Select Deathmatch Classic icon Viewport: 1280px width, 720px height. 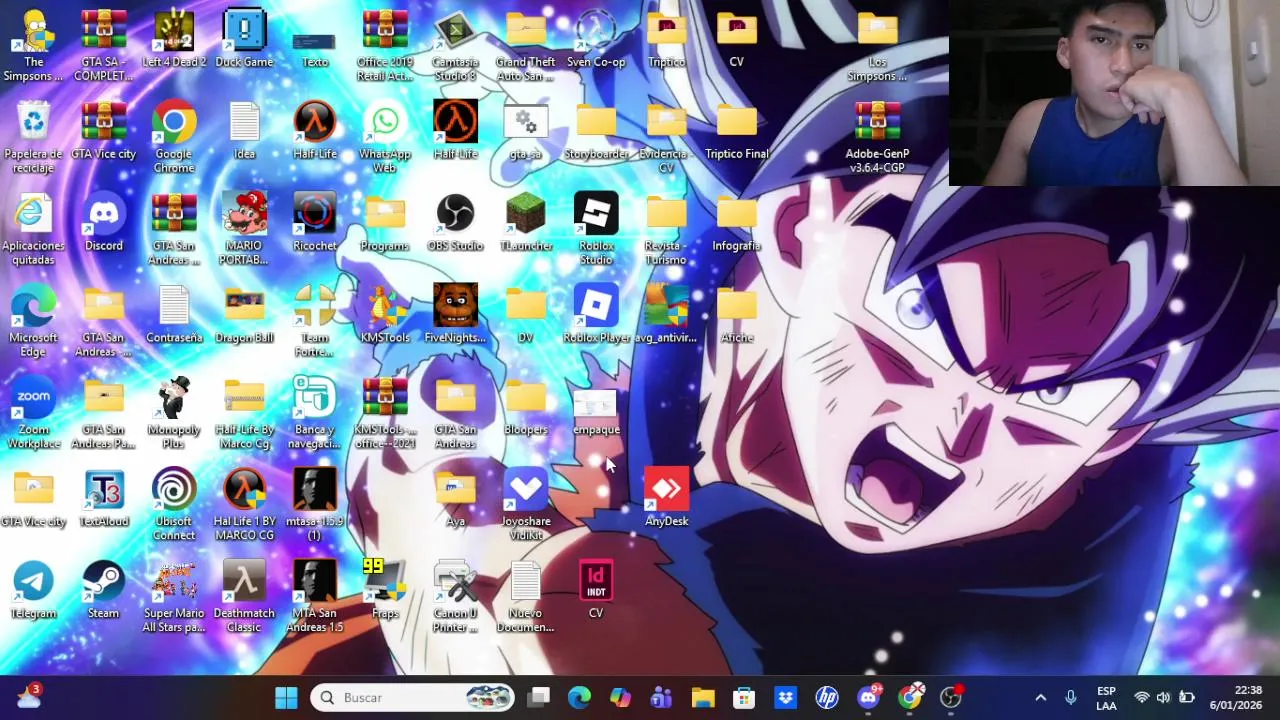point(244,598)
